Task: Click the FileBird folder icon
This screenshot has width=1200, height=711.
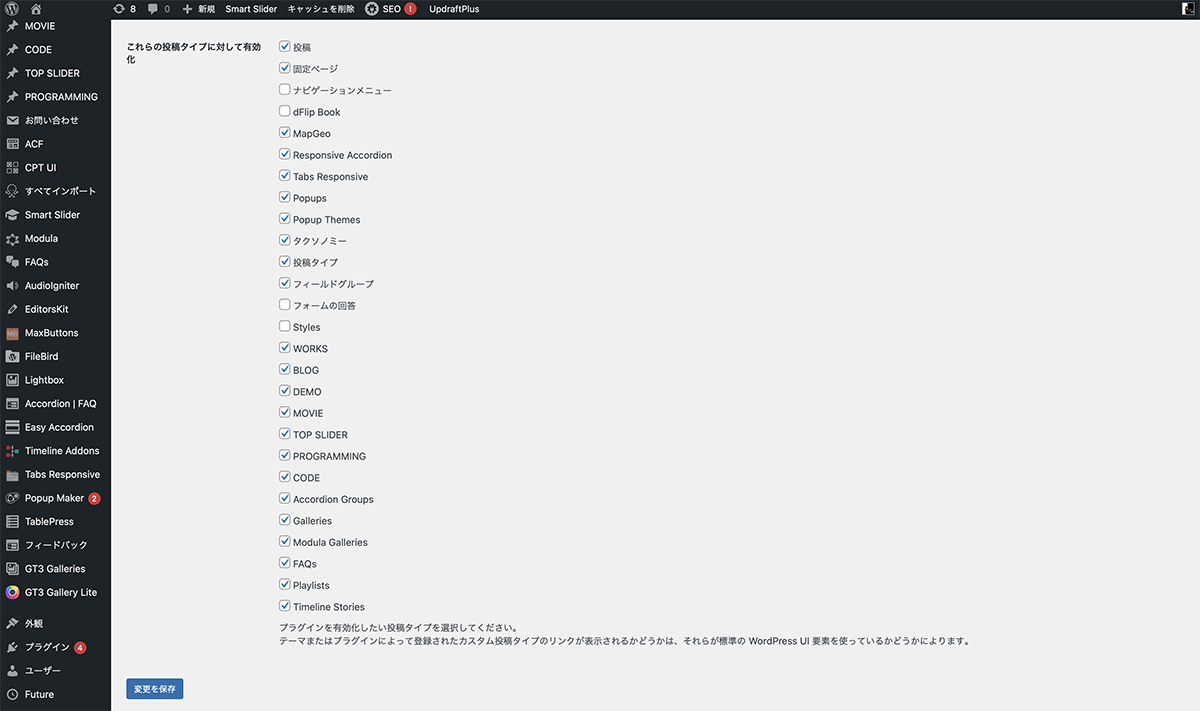Action: pos(12,357)
